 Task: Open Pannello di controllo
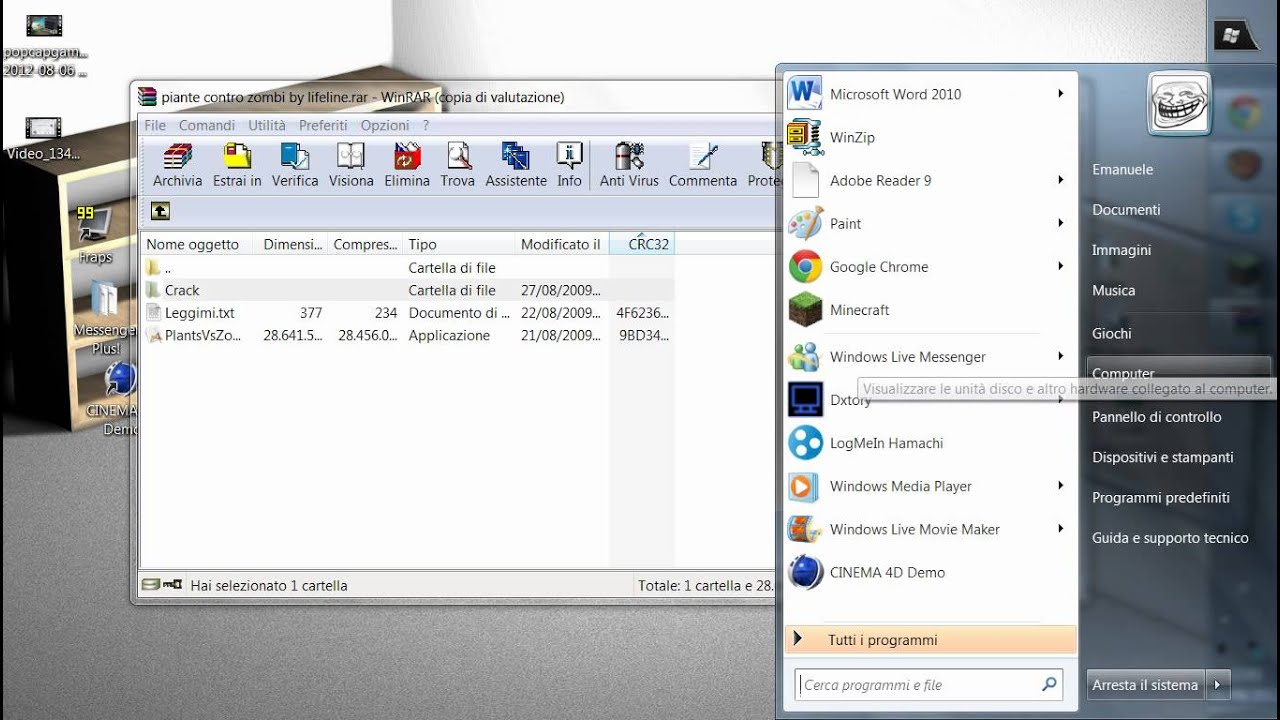1157,417
